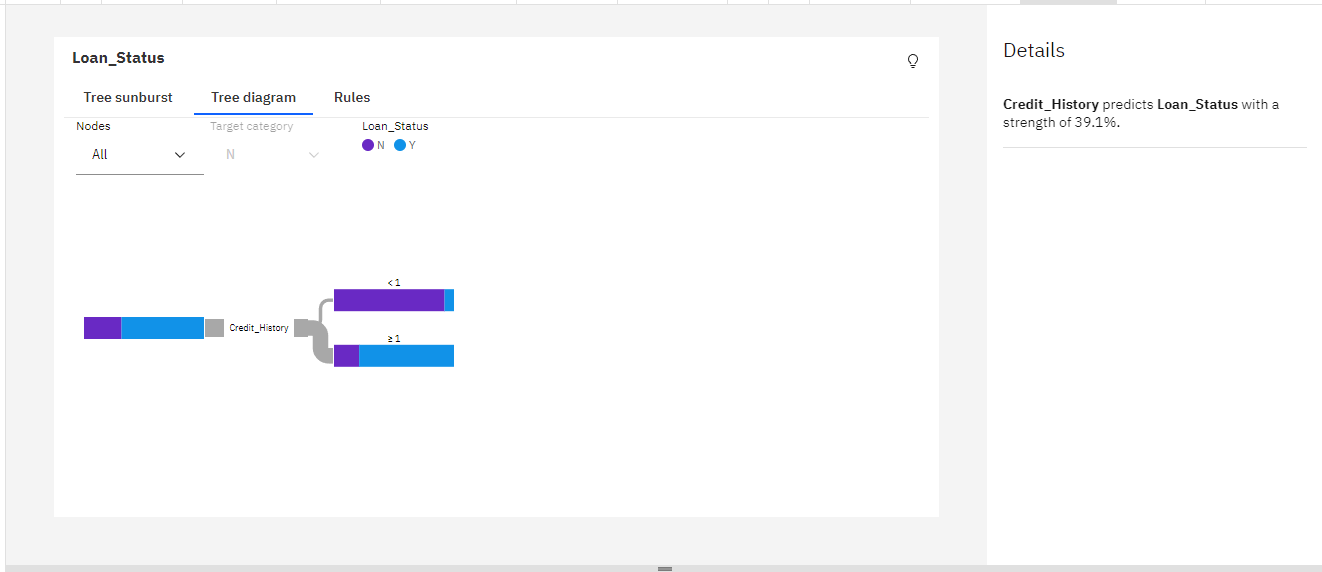Image resolution: width=1322 pixels, height=572 pixels.
Task: Click the Credit_History text in Details
Action: point(1051,104)
